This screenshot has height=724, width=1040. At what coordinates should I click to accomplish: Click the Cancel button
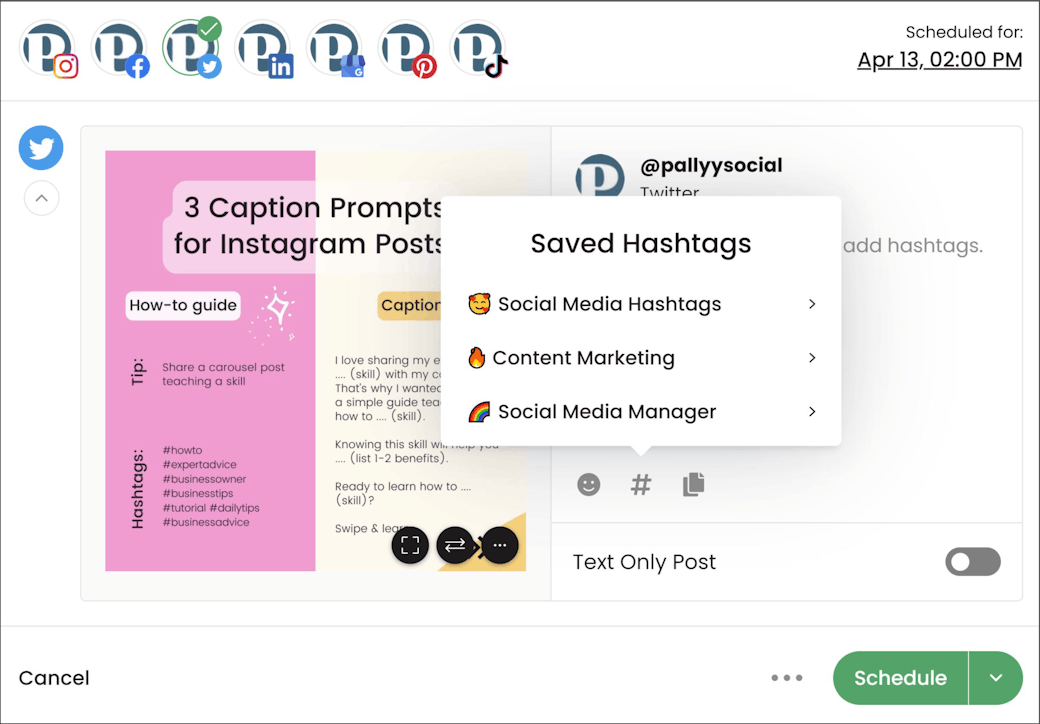54,678
